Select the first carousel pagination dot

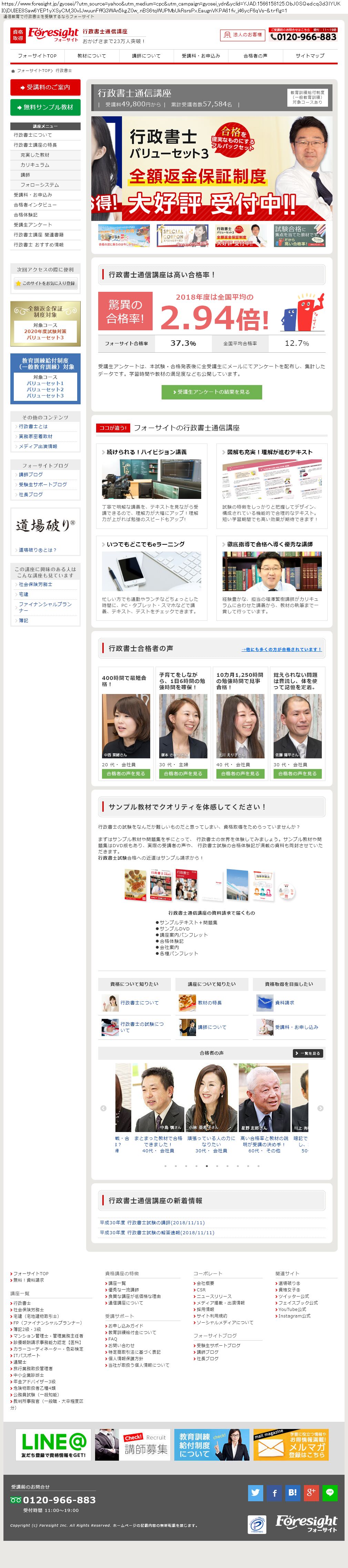click(x=165, y=1166)
